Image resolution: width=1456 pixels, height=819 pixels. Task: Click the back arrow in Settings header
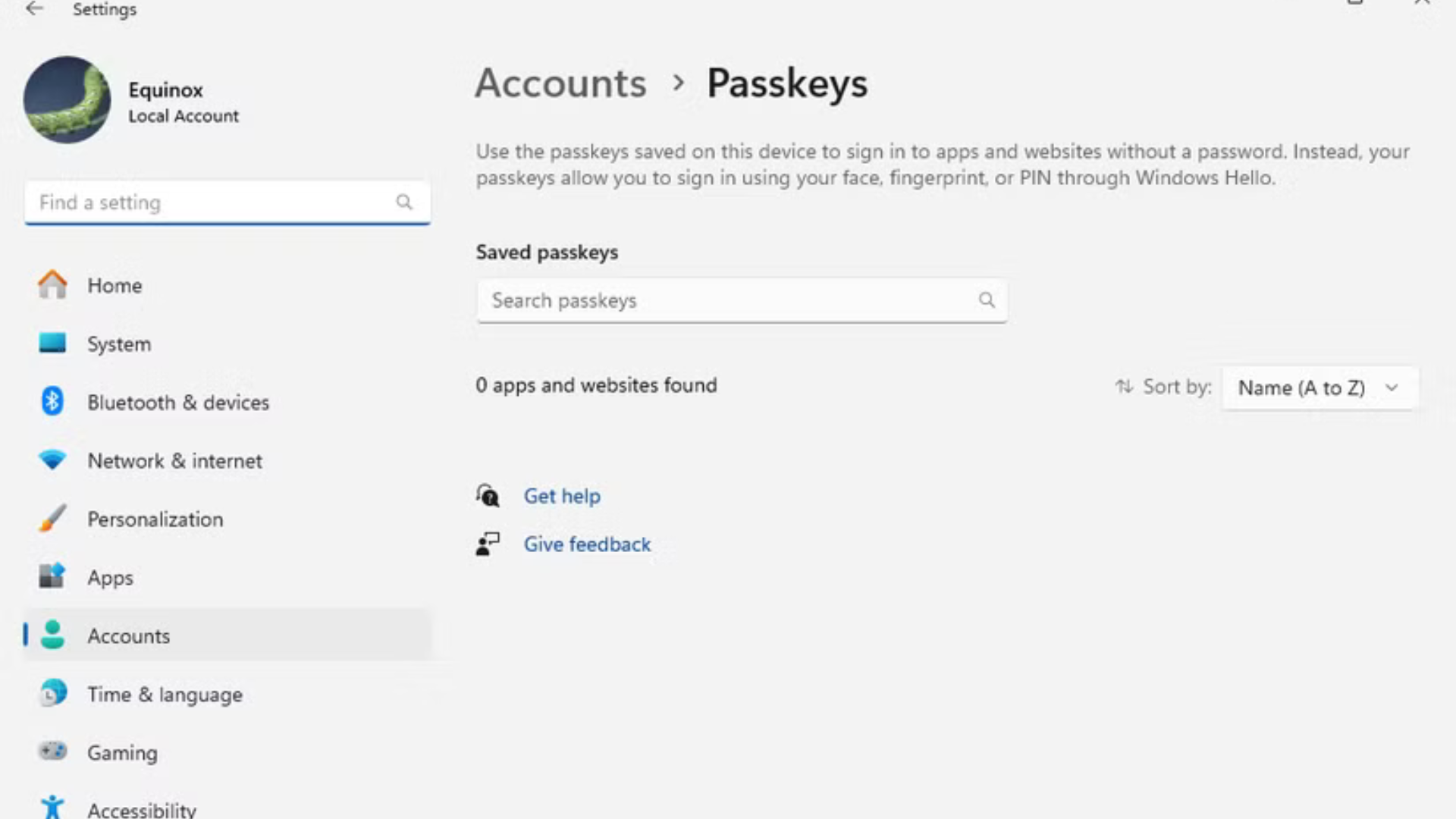pyautogui.click(x=34, y=9)
